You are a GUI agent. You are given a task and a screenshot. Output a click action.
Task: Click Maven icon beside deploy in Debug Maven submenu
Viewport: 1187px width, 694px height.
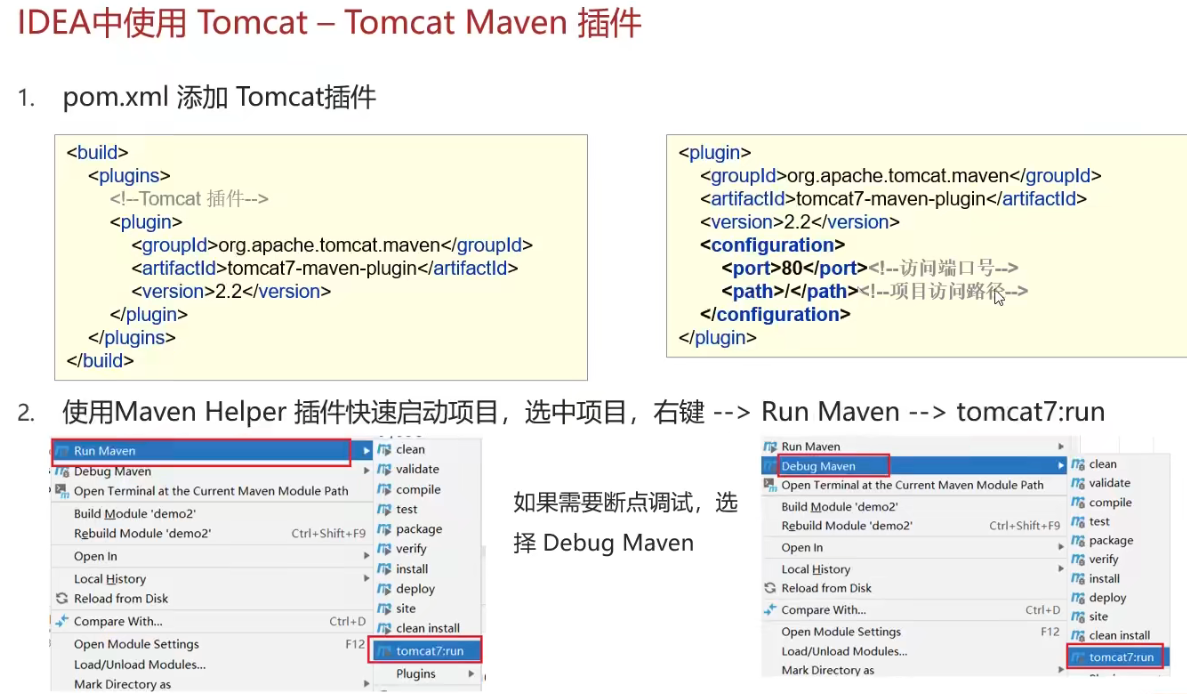click(1078, 597)
